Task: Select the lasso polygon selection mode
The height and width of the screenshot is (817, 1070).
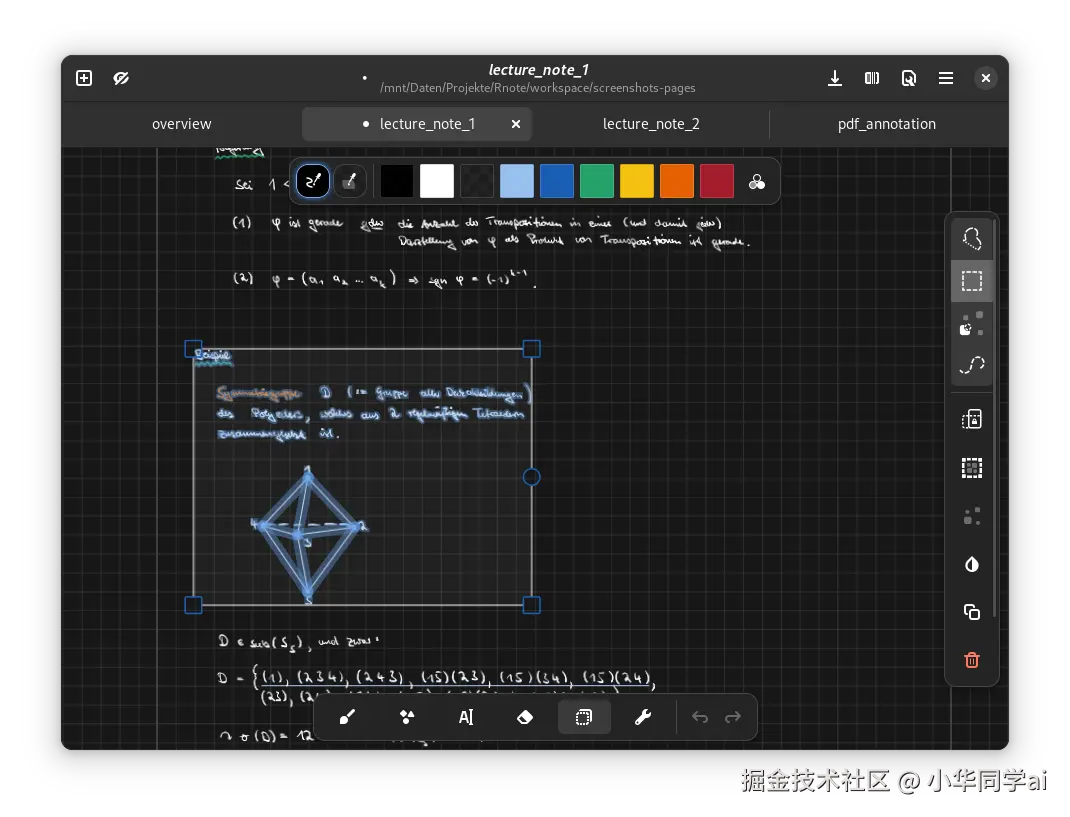Action: (972, 239)
